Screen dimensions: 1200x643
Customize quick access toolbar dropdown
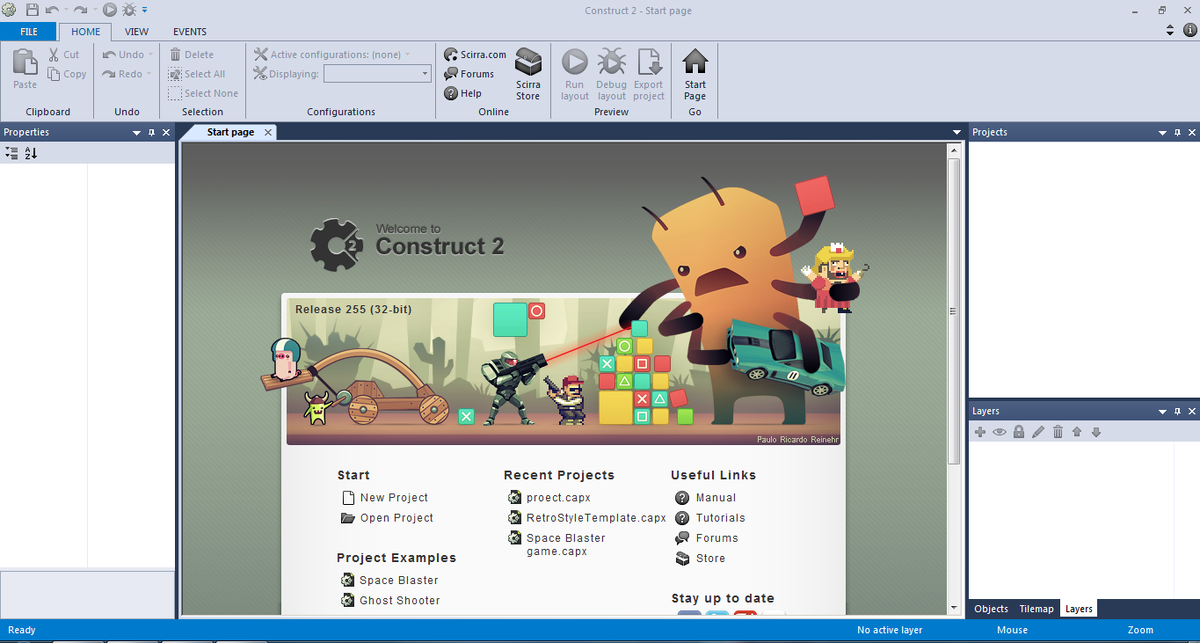[x=145, y=10]
